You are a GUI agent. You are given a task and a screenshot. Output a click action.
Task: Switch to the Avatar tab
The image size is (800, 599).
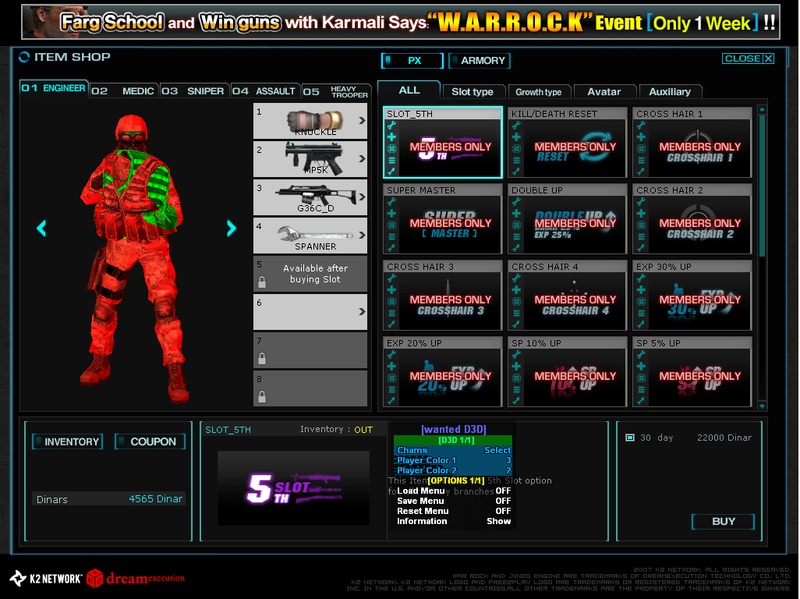click(604, 92)
